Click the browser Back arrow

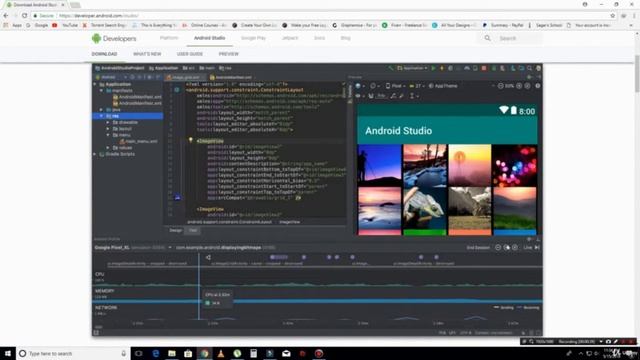point(6,16)
